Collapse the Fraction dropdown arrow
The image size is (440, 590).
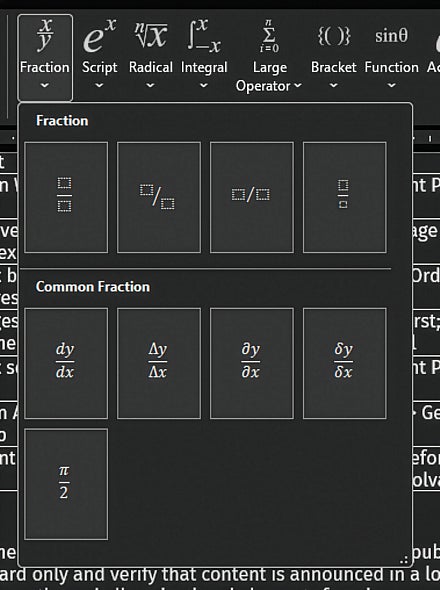[x=44, y=85]
